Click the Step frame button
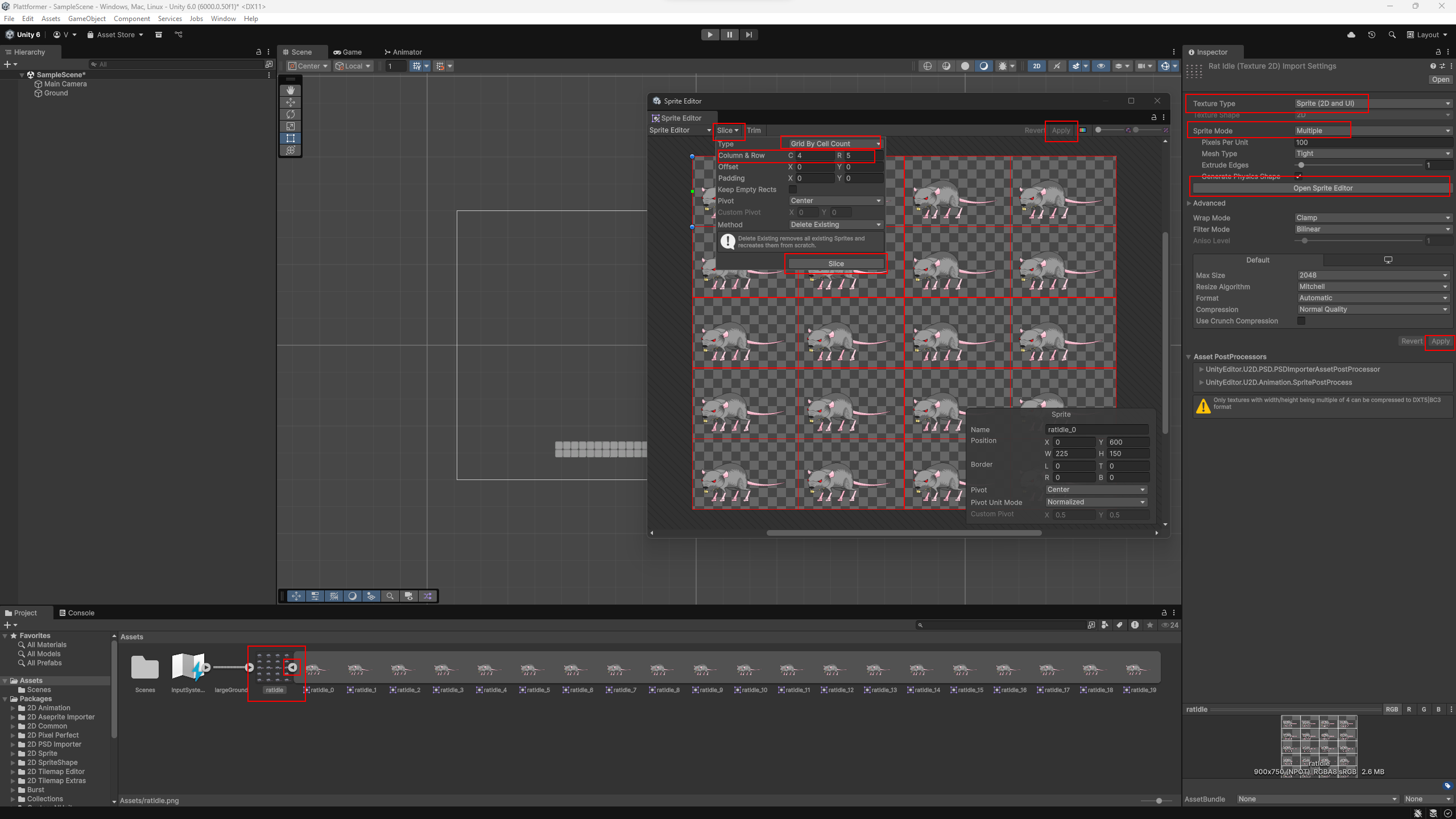Image resolution: width=1456 pixels, height=819 pixels. click(748, 35)
